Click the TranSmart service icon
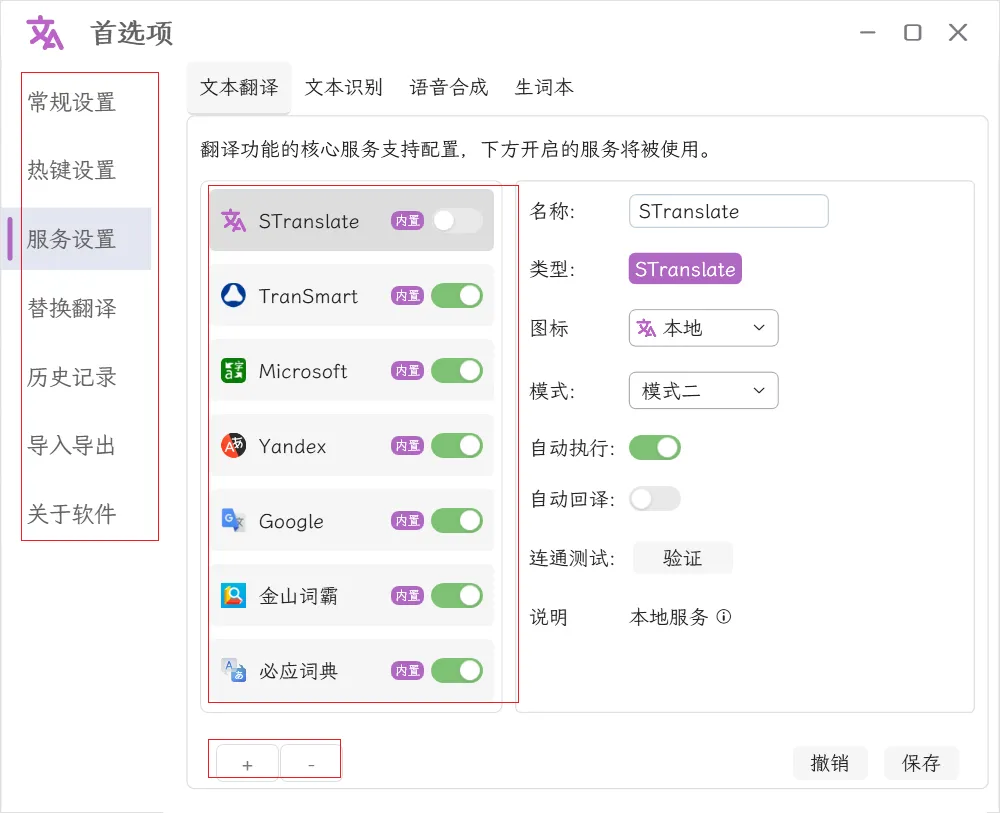This screenshot has height=813, width=1000. (233, 295)
